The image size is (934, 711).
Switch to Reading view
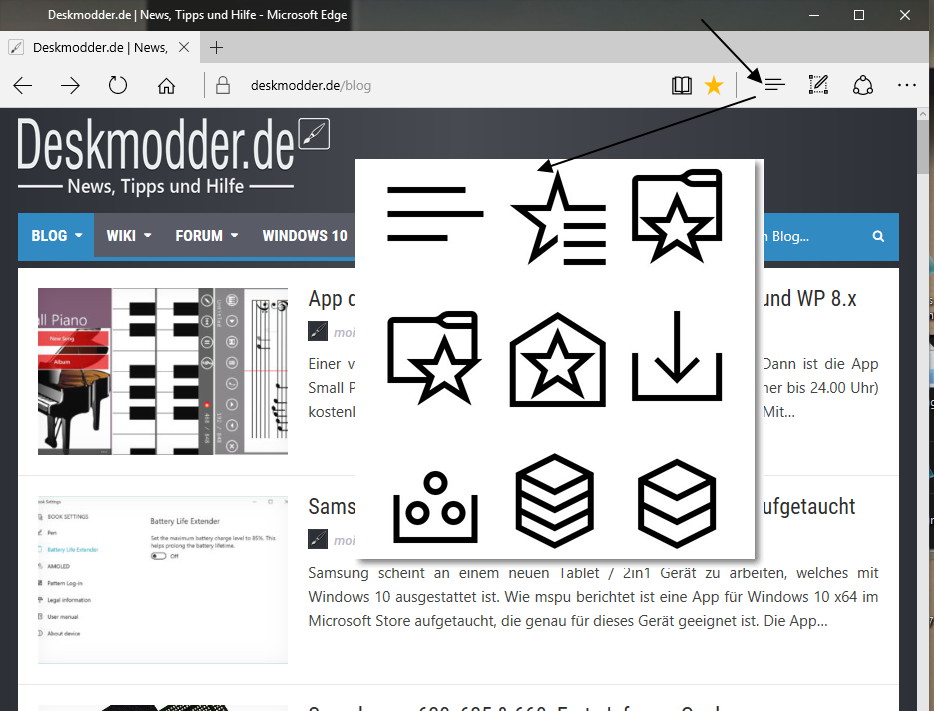(x=681, y=86)
